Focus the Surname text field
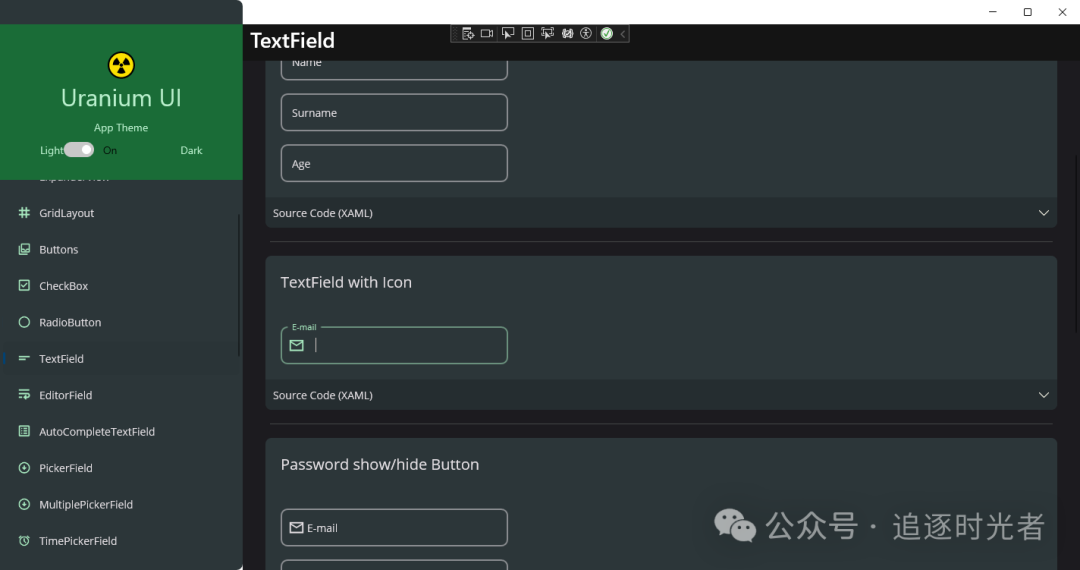1080x570 pixels. [394, 113]
